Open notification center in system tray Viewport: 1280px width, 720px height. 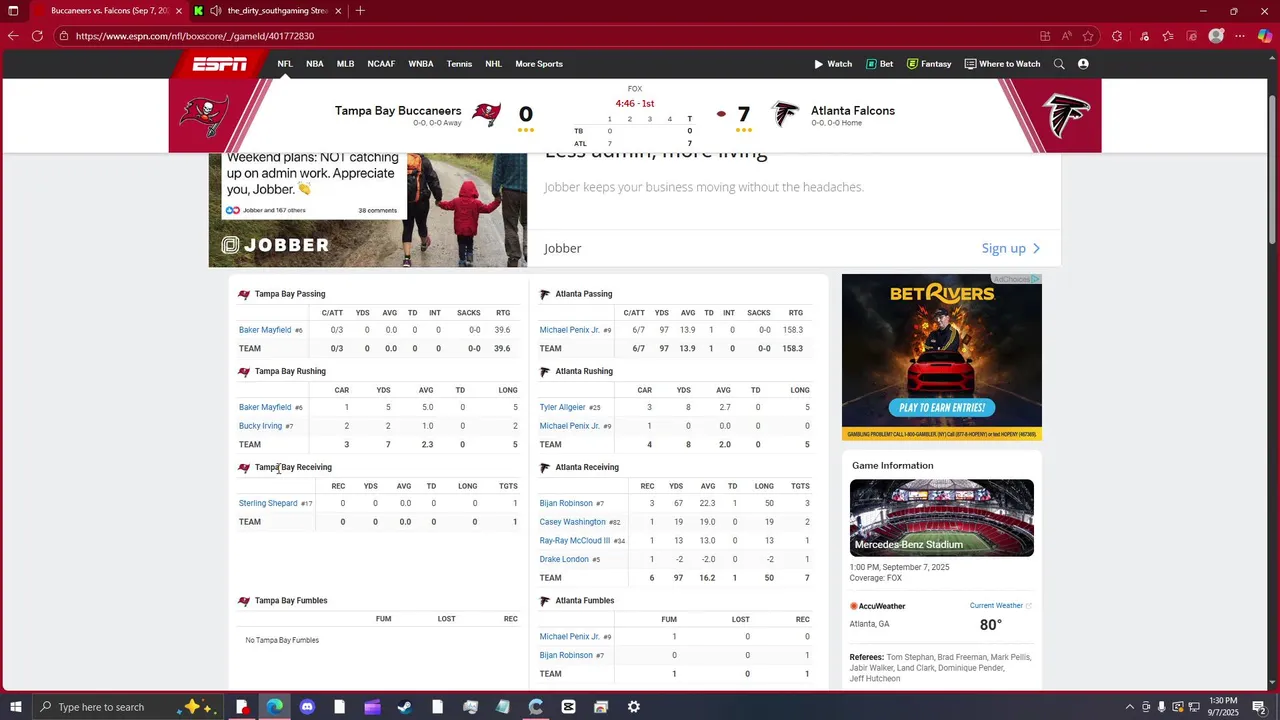coord(1260,707)
